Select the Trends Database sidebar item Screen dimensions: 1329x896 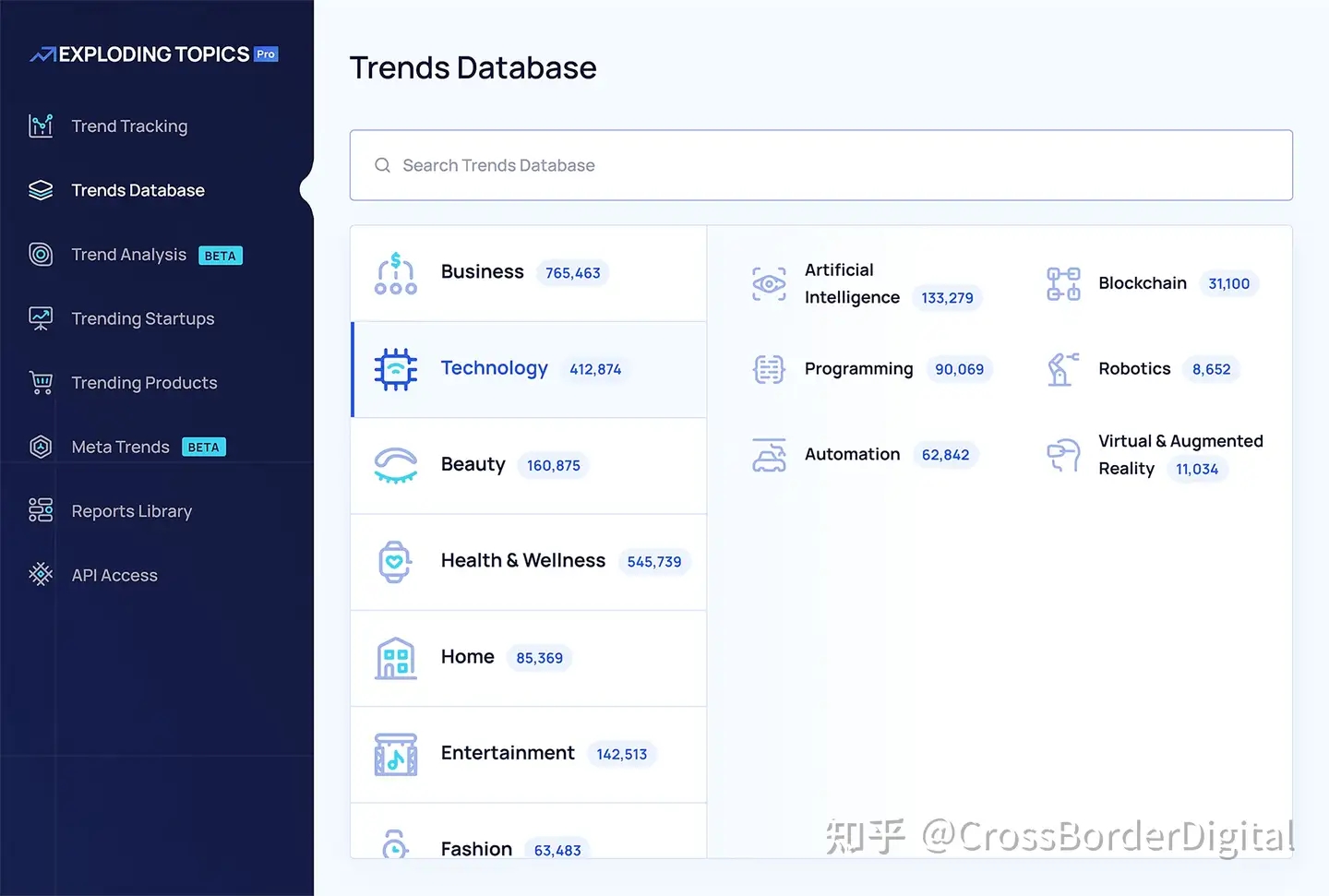(x=138, y=190)
